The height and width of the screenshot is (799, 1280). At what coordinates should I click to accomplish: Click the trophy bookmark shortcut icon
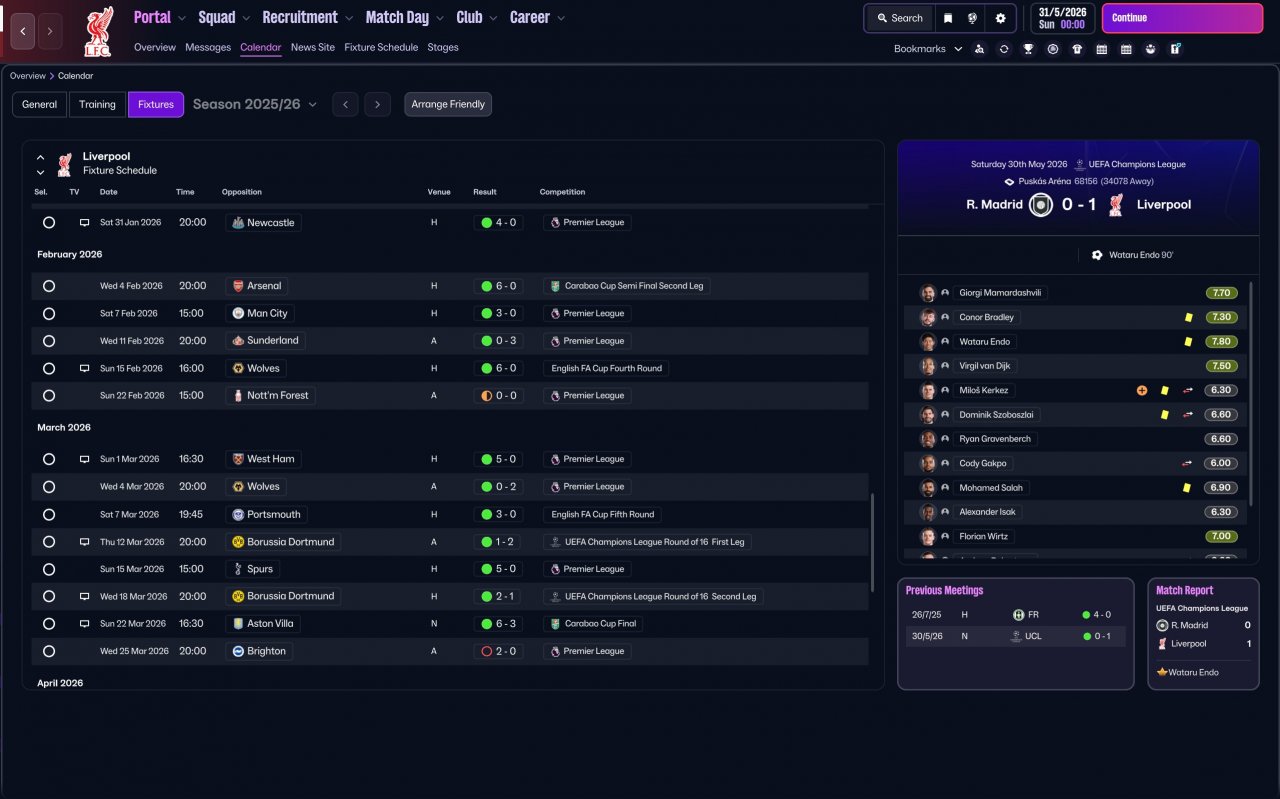[1028, 49]
